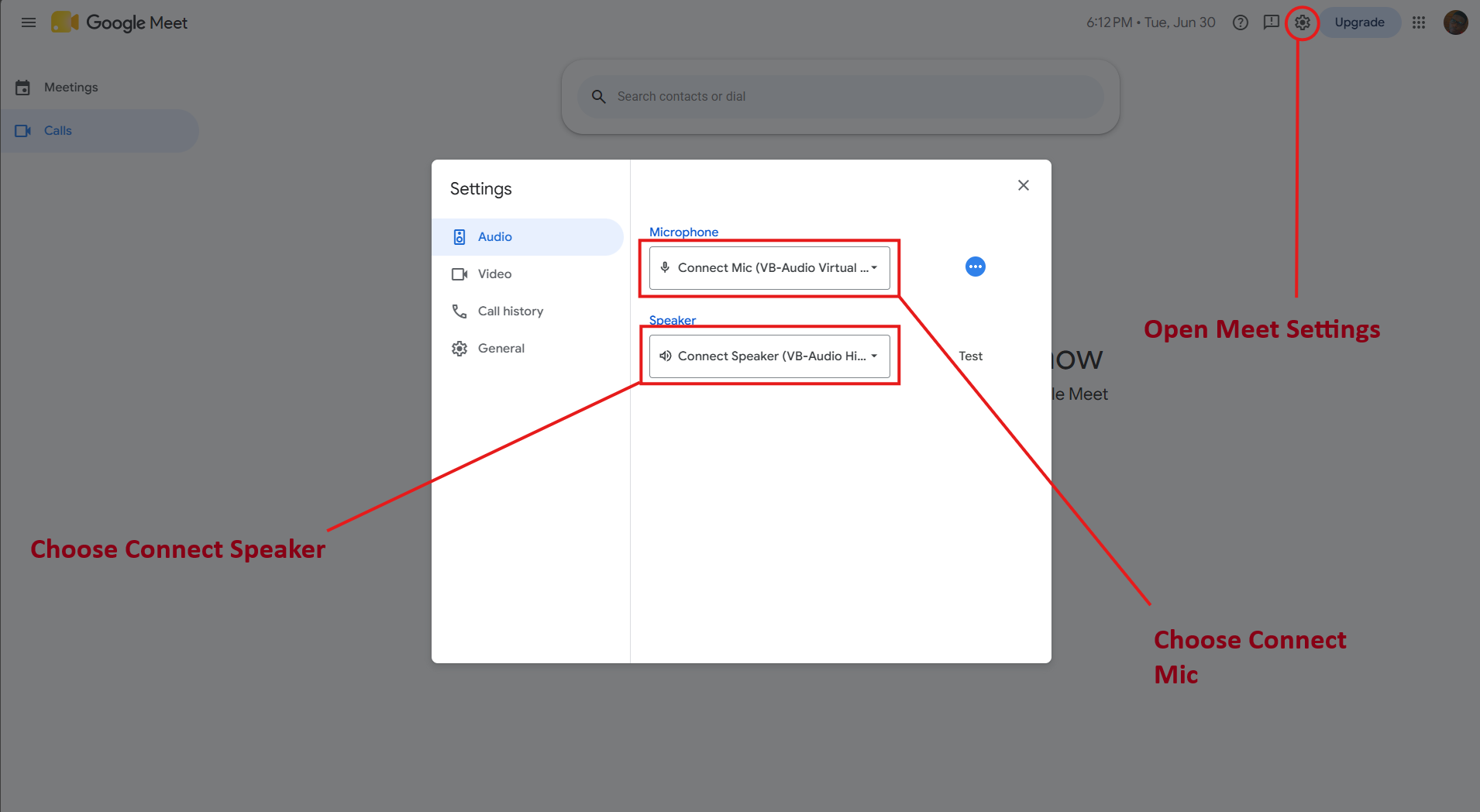This screenshot has height=812, width=1480.
Task: Open the Google apps grid
Action: [x=1419, y=22]
